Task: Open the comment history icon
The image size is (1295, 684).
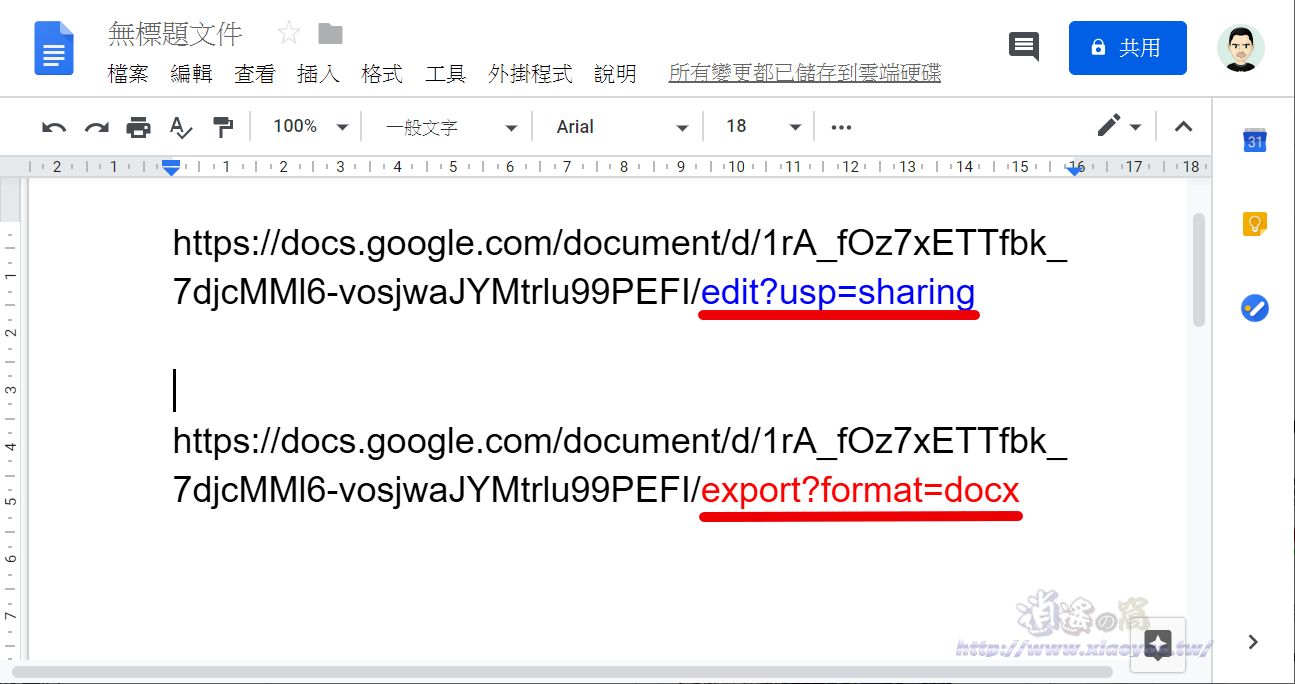Action: (1024, 47)
